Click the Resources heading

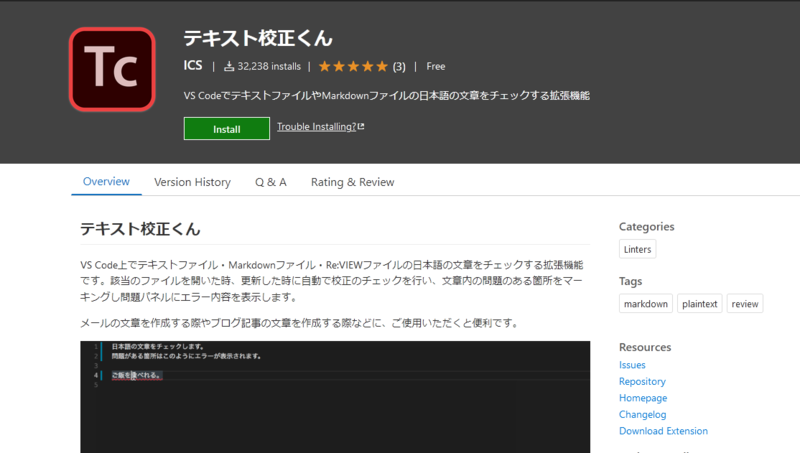tap(645, 347)
